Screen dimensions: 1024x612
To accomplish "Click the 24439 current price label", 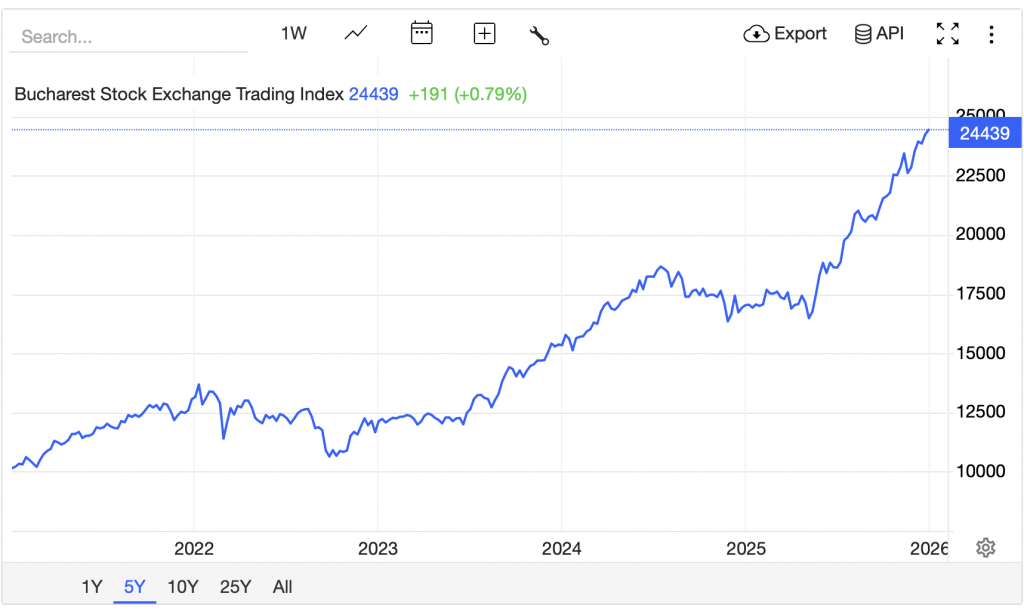I will pyautogui.click(x=984, y=133).
